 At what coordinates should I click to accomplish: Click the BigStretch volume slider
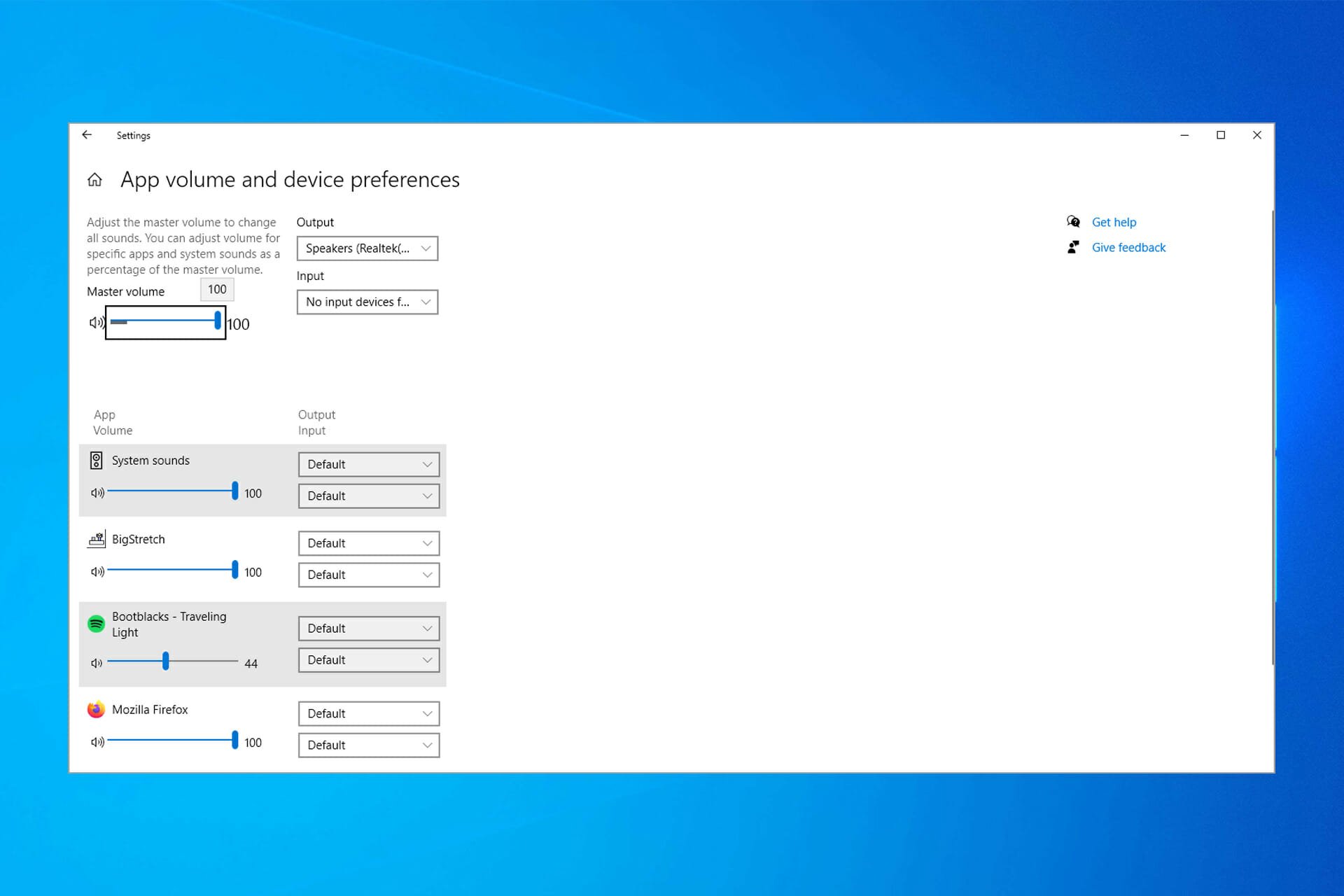click(172, 570)
